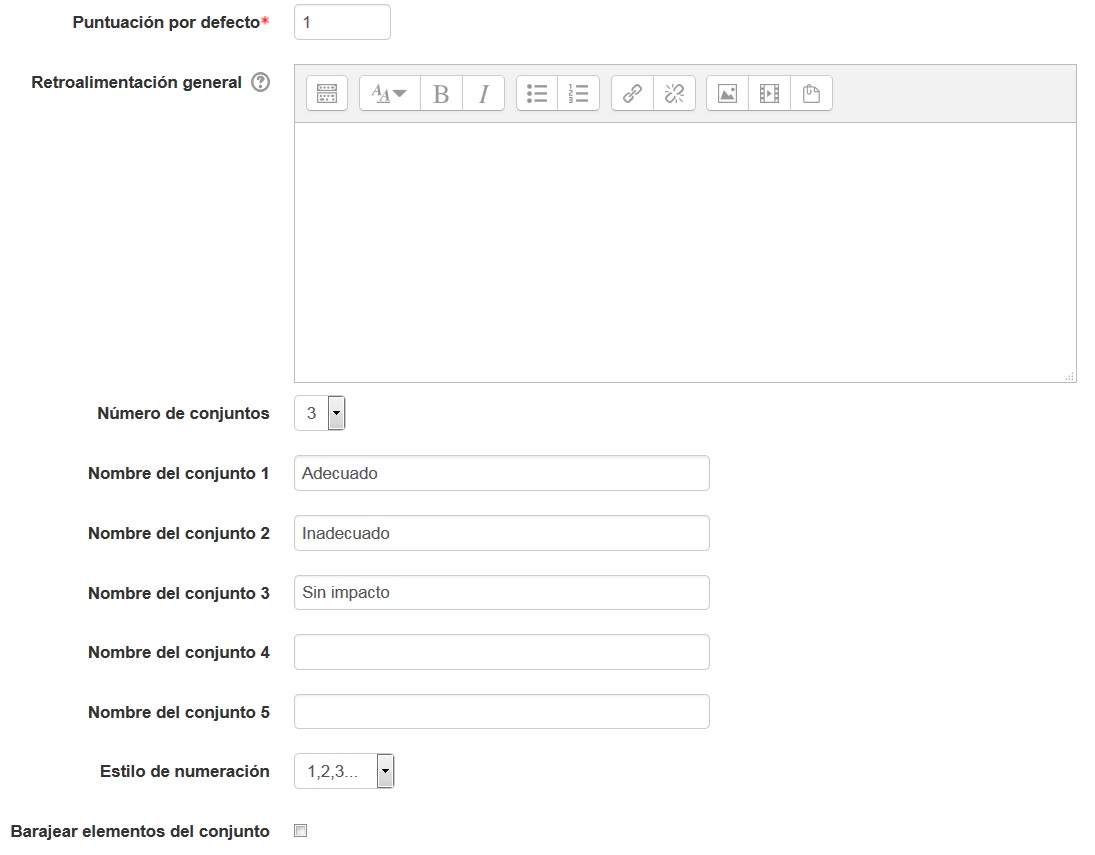This screenshot has width=1095, height=855.
Task: Open the paragraph styles dropdown in editor
Action: tap(389, 94)
